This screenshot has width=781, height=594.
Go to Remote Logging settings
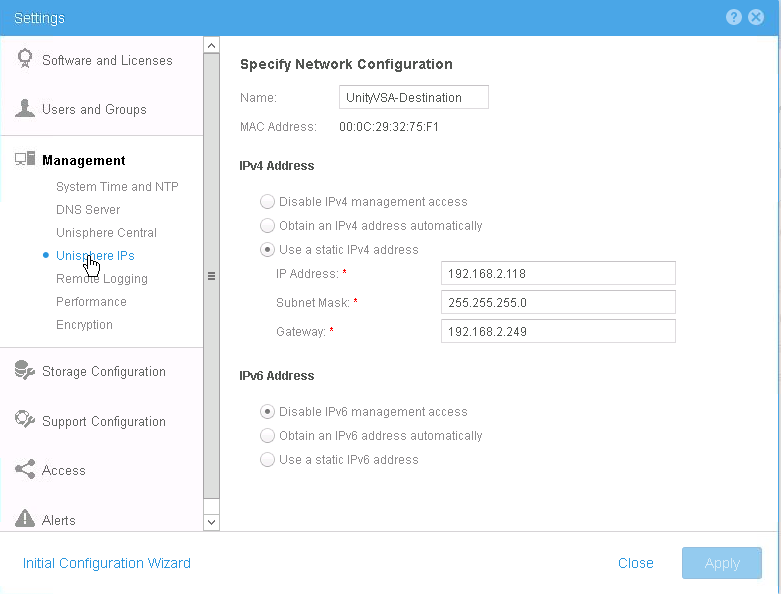pyautogui.click(x=102, y=279)
